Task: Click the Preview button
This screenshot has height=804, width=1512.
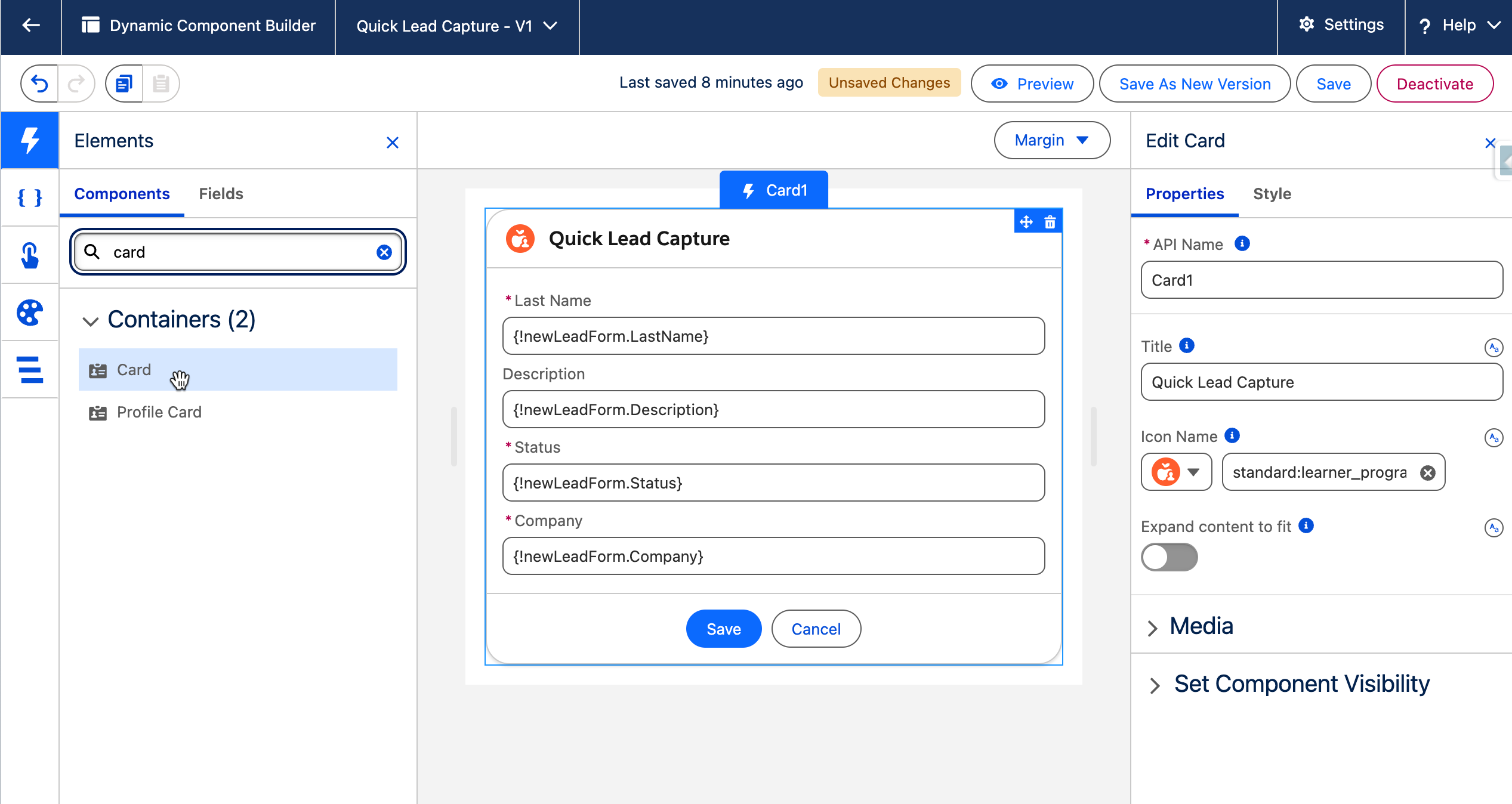Action: (x=1032, y=84)
